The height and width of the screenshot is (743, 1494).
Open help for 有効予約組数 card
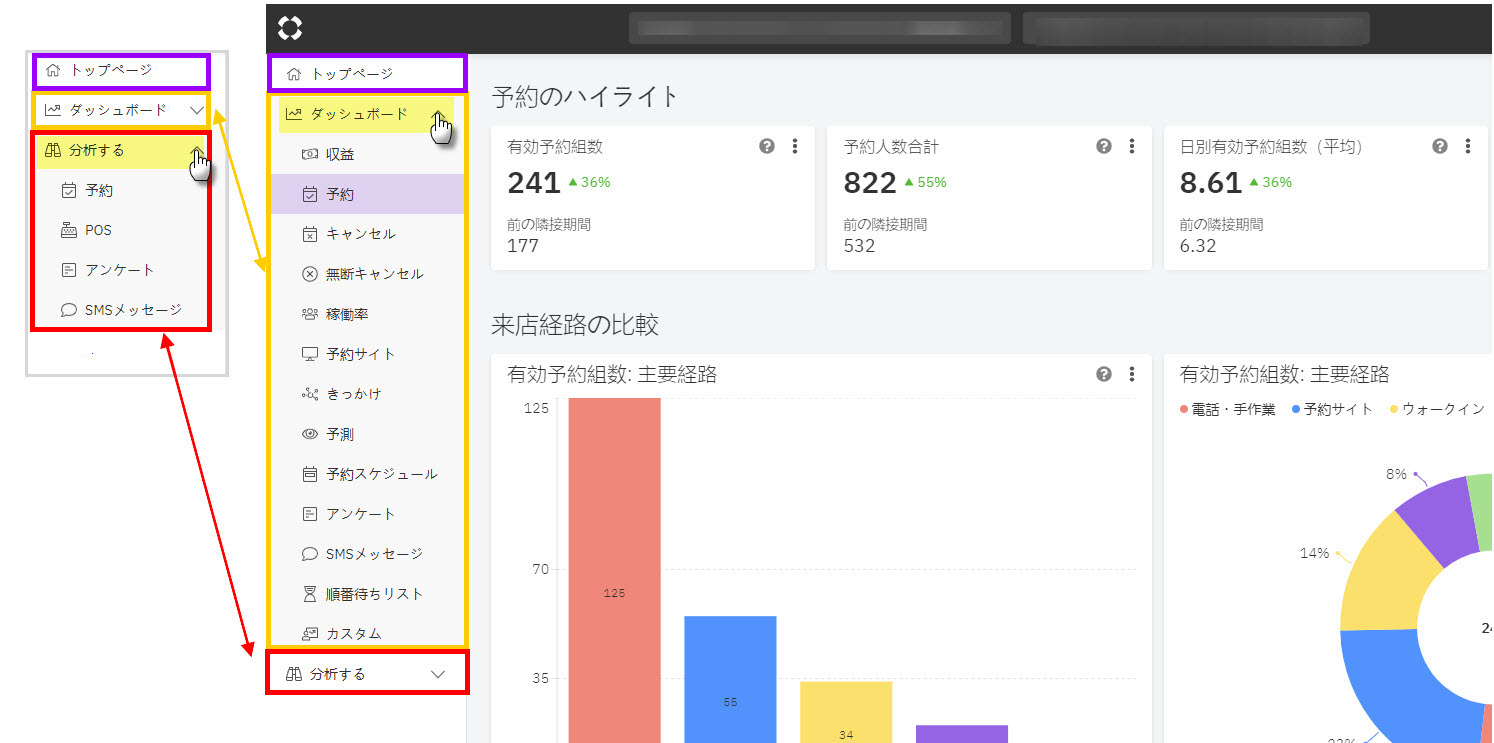point(767,146)
